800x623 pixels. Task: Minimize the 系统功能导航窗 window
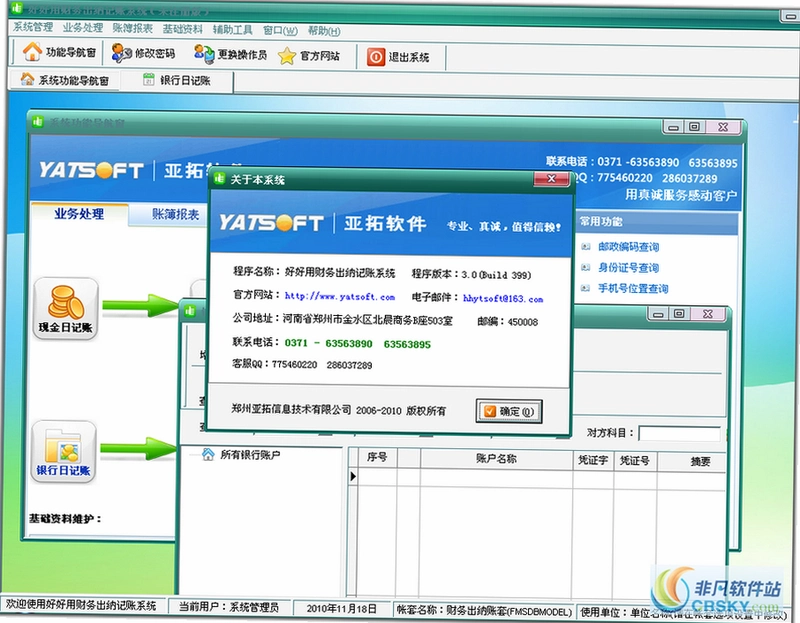tap(673, 126)
